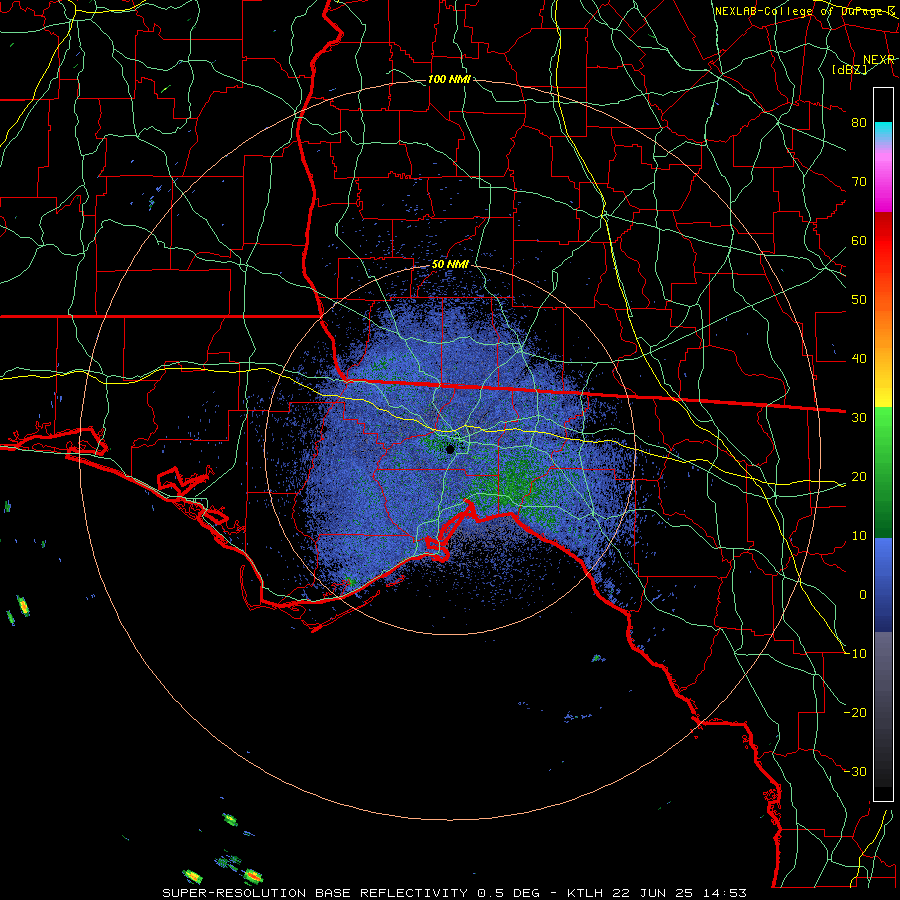Screen dimensions: 900x900
Task: Select the -10 value on the dBZ scale
Action: coord(855,653)
